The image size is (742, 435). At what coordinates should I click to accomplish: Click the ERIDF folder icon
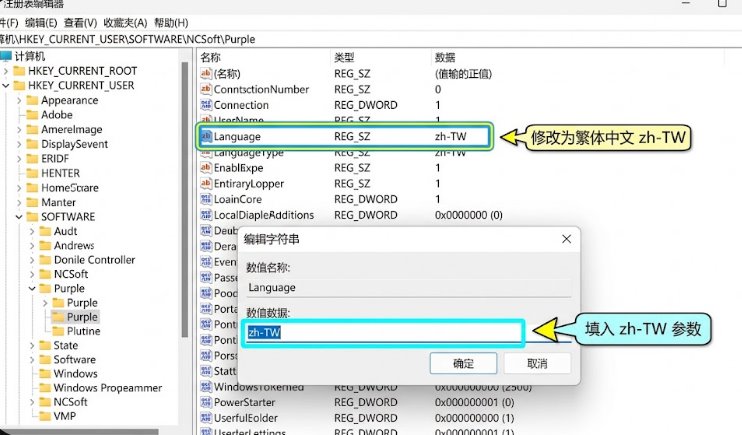click(x=32, y=159)
